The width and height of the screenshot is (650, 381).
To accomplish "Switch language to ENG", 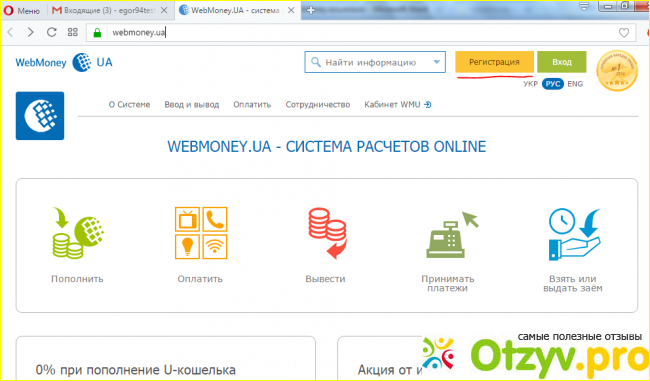I will tap(575, 84).
